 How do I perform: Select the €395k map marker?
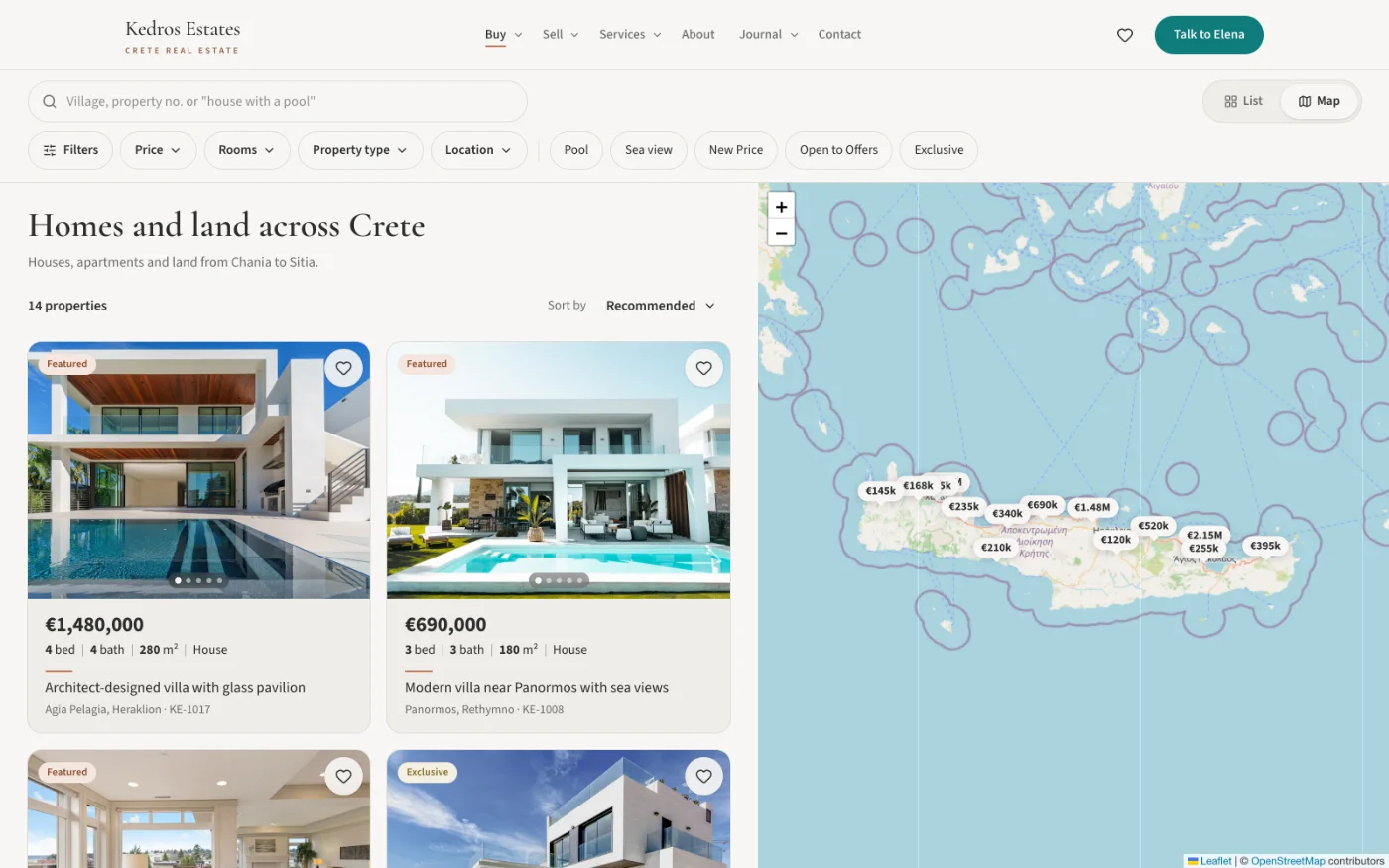tap(1265, 546)
